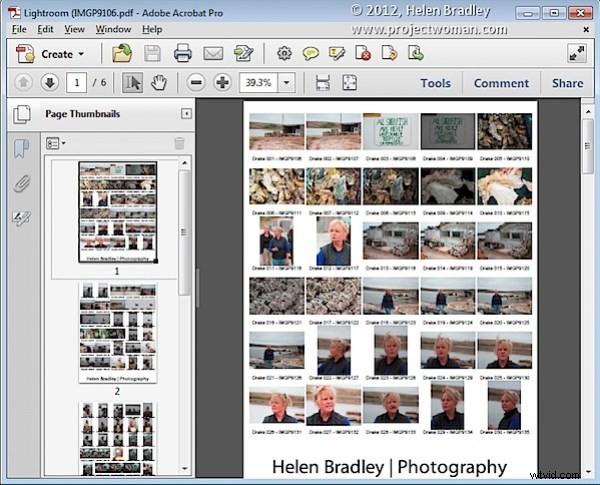The image size is (600, 485).
Task: Click document view scrollbar thumb
Action: tap(588, 146)
